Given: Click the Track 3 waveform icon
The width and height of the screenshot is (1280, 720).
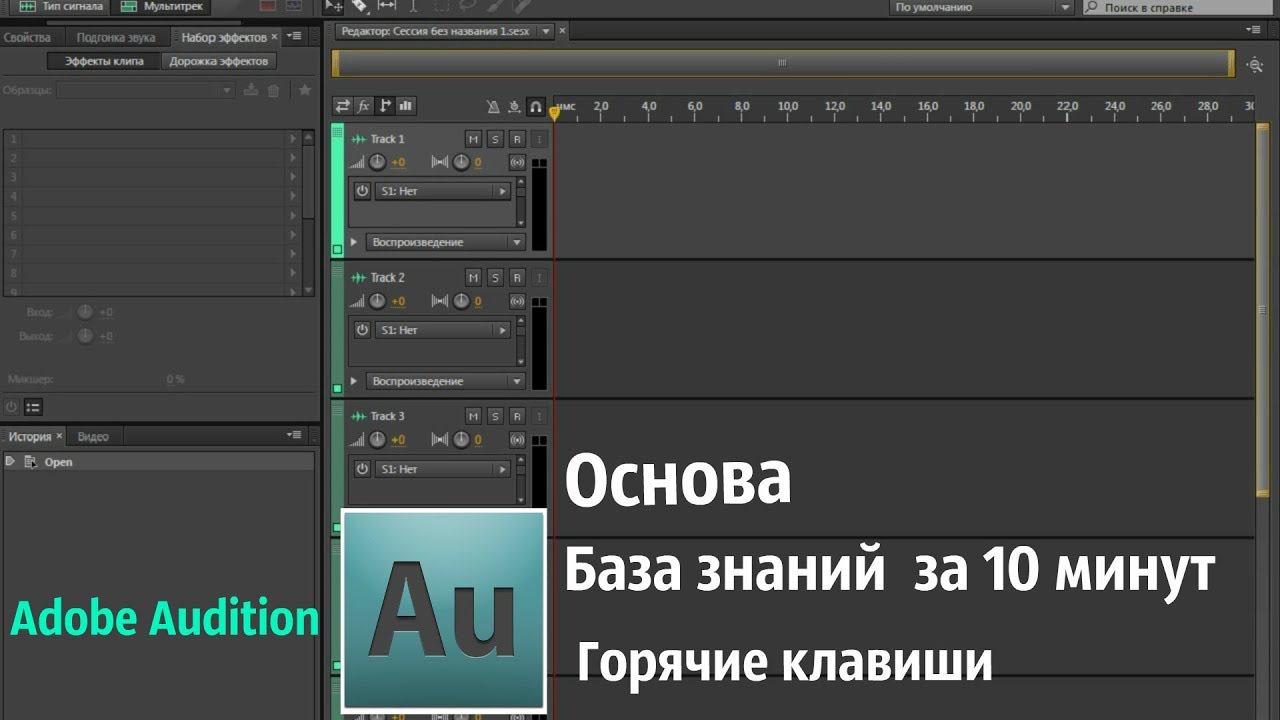Looking at the screenshot, I should click(359, 416).
